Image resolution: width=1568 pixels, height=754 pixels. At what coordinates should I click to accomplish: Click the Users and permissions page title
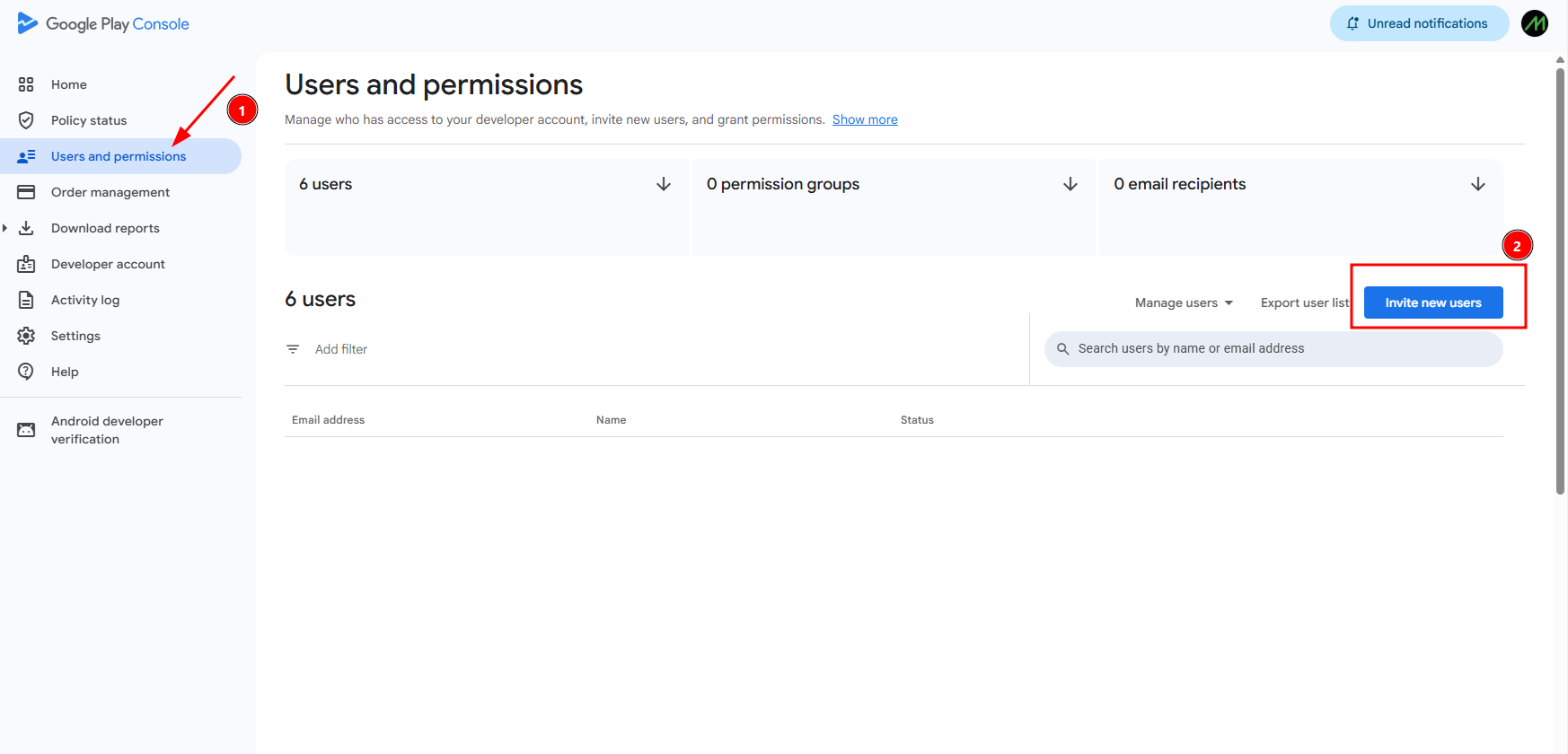point(434,84)
